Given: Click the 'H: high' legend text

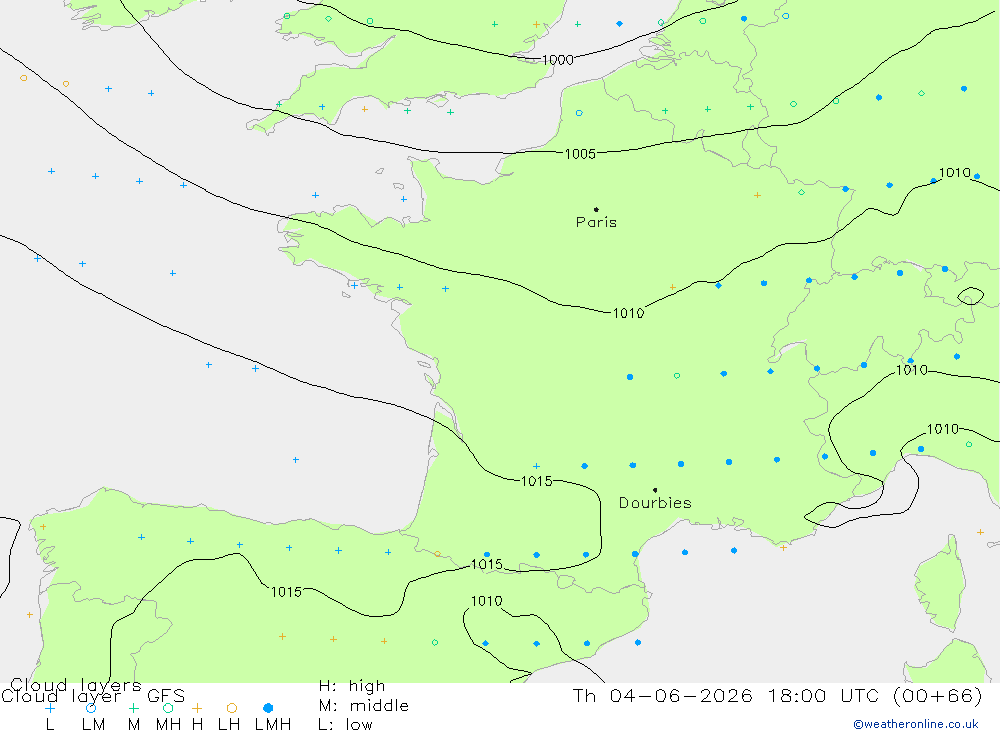Looking at the screenshot, I should pyautogui.click(x=352, y=686).
